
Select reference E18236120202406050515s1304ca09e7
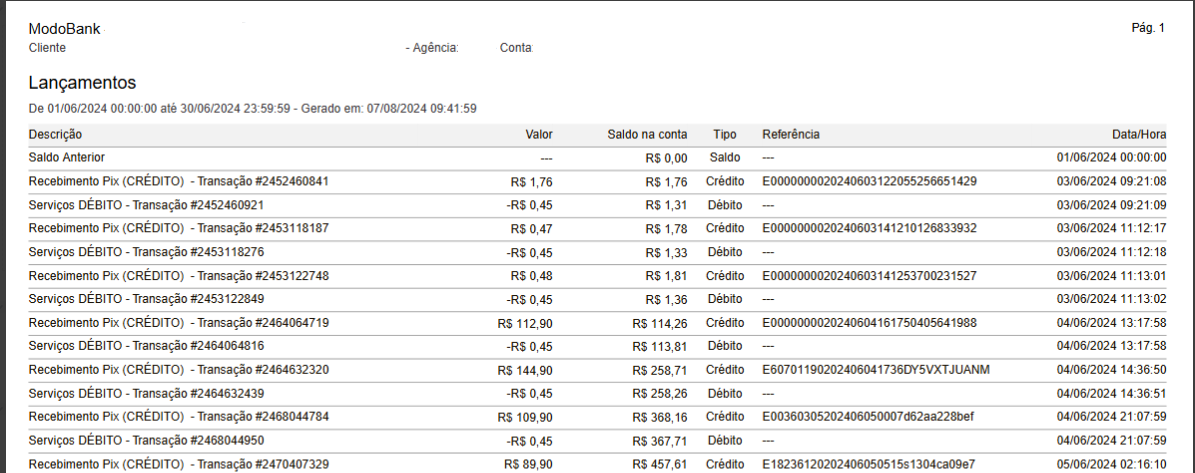coord(869,463)
